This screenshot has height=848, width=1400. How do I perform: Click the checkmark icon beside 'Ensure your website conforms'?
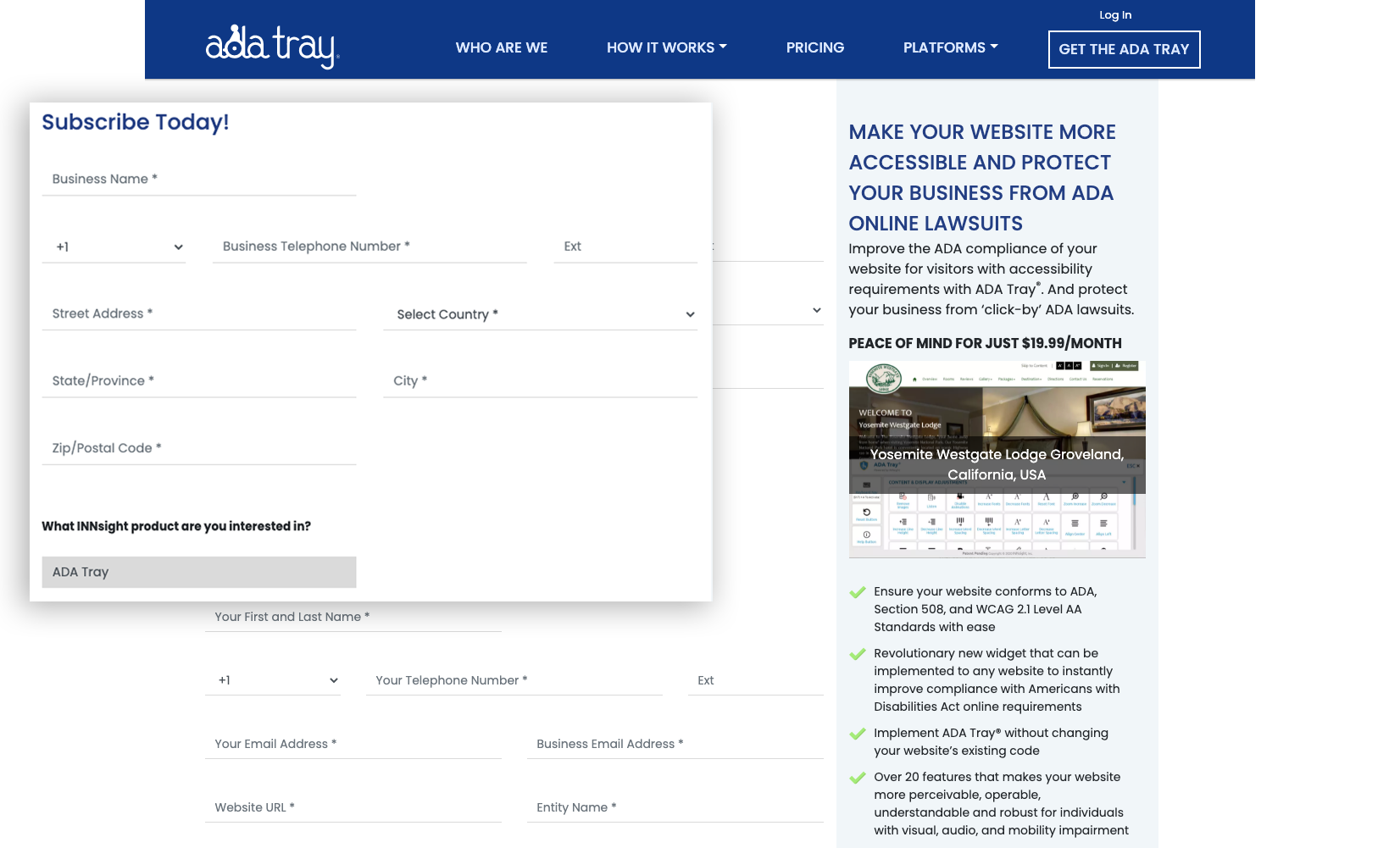pyautogui.click(x=858, y=592)
